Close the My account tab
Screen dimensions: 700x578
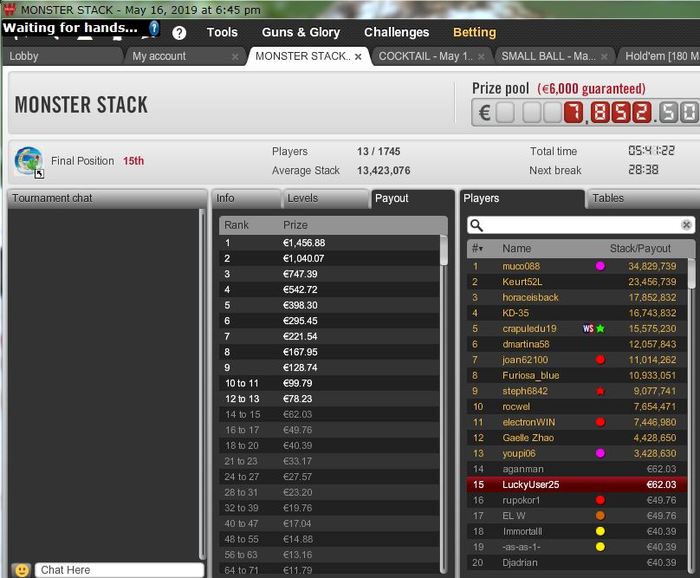coord(235,57)
